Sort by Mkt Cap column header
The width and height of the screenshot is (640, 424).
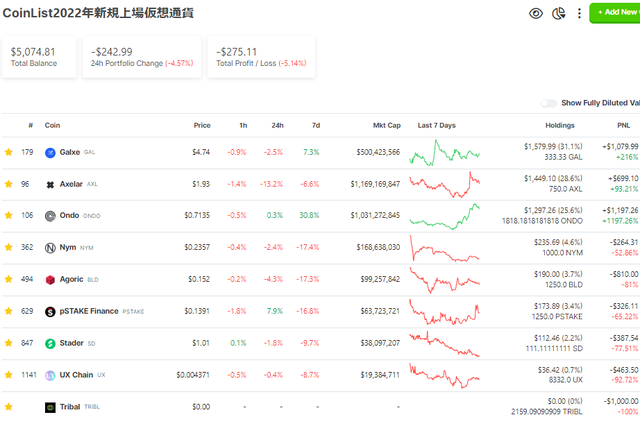(x=387, y=125)
